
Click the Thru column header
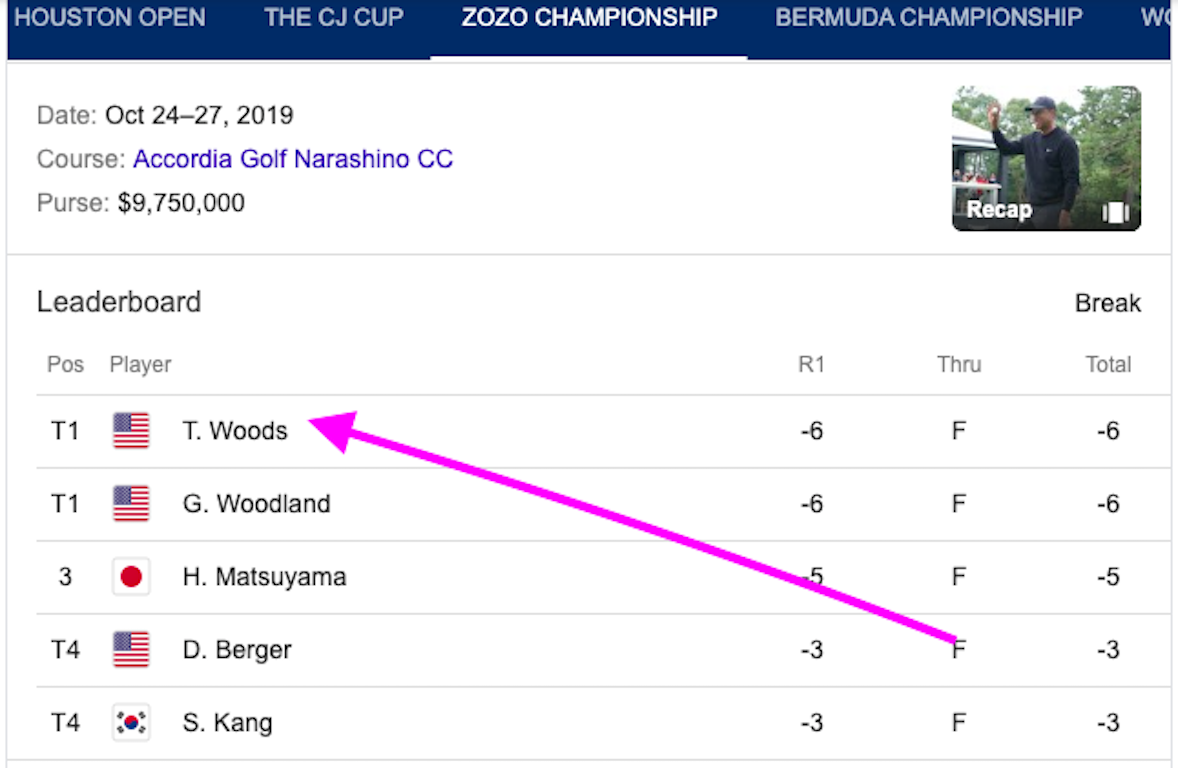tap(959, 364)
